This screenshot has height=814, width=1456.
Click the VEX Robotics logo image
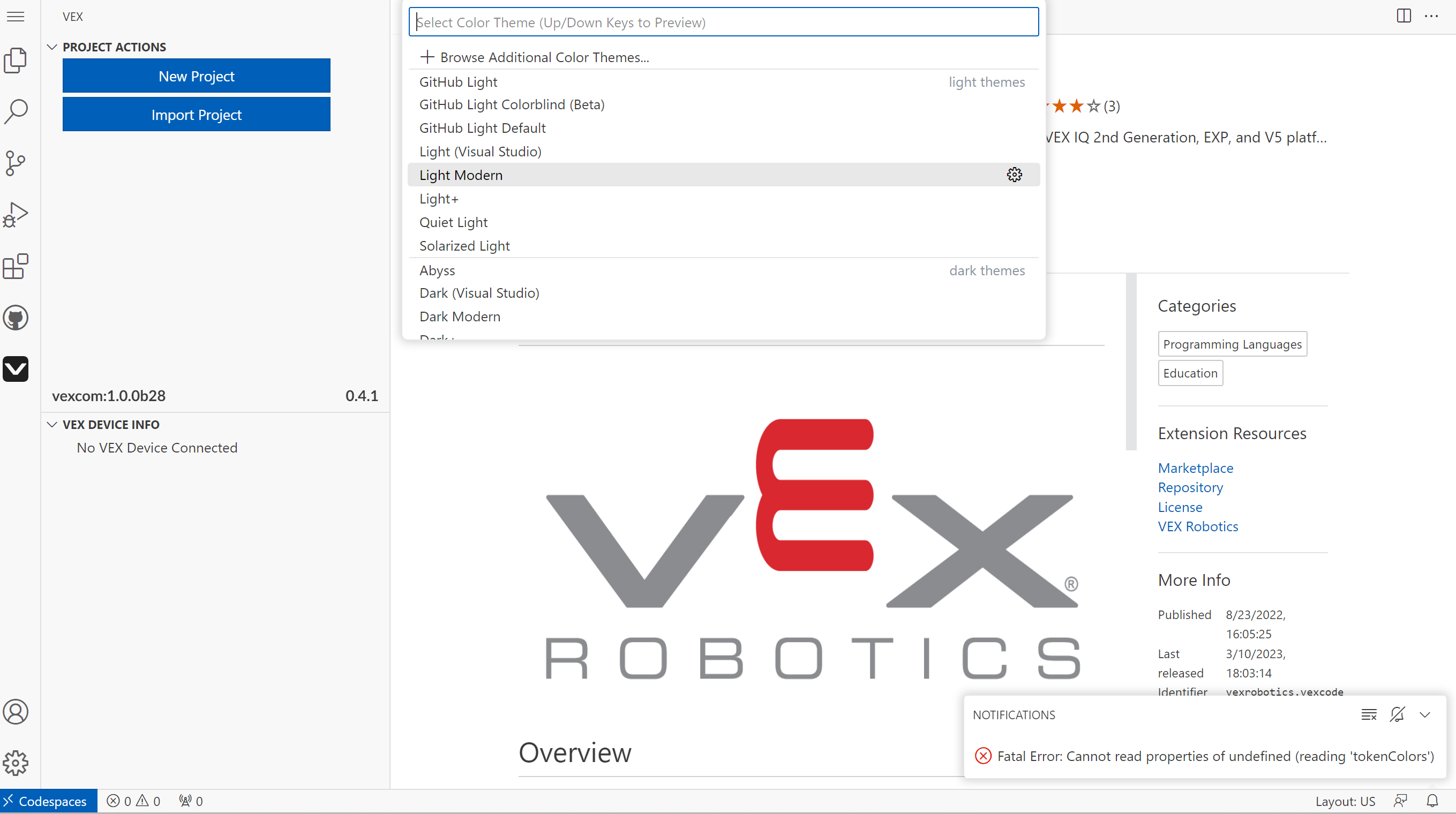point(812,549)
